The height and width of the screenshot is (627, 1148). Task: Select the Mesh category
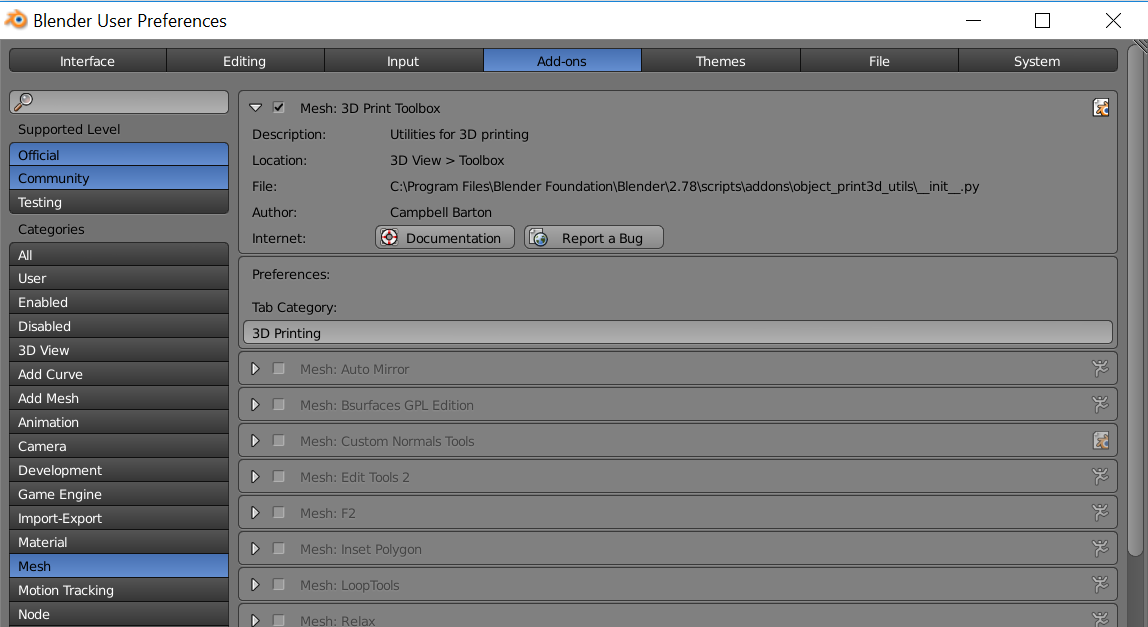tap(119, 566)
